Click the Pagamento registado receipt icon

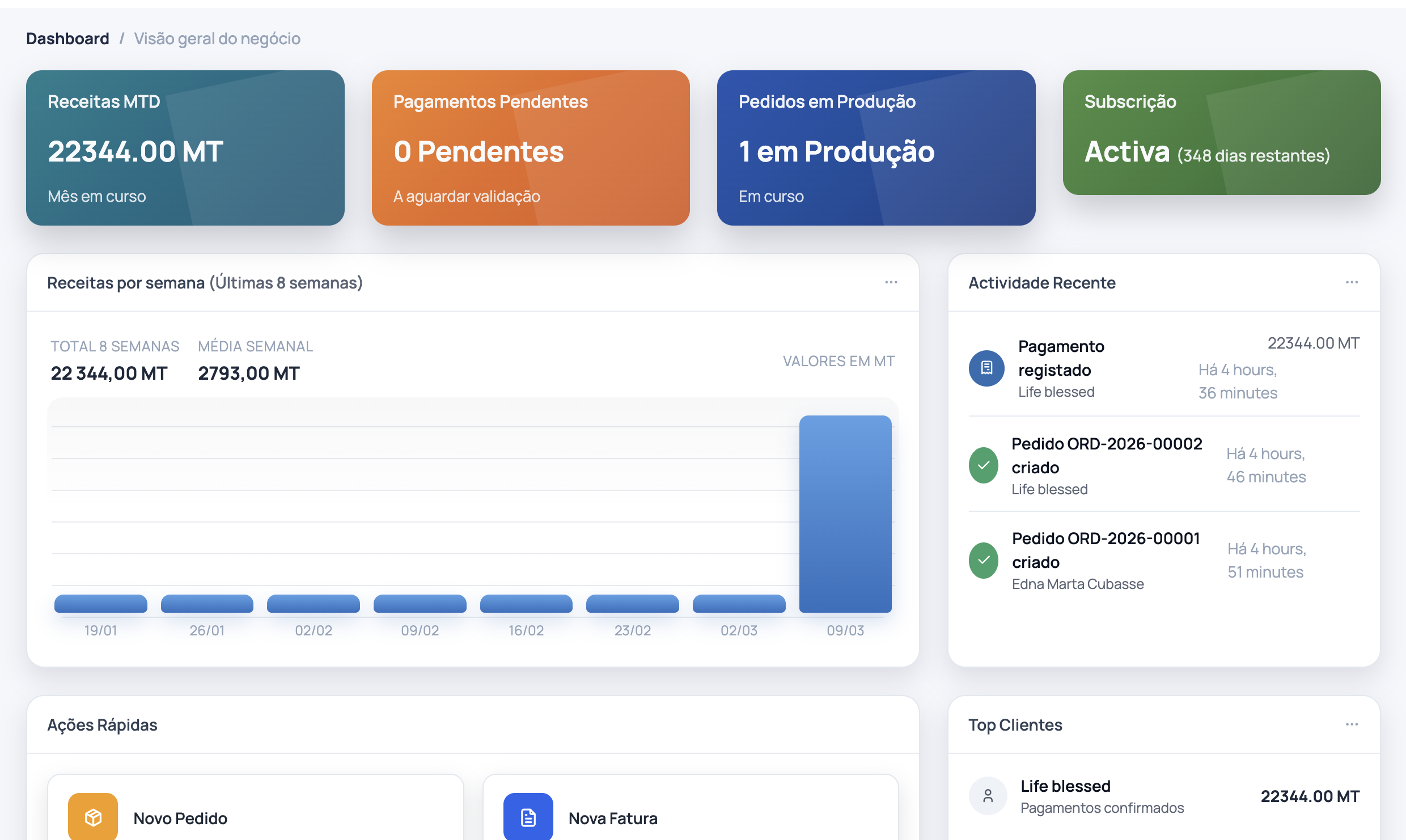click(986, 368)
